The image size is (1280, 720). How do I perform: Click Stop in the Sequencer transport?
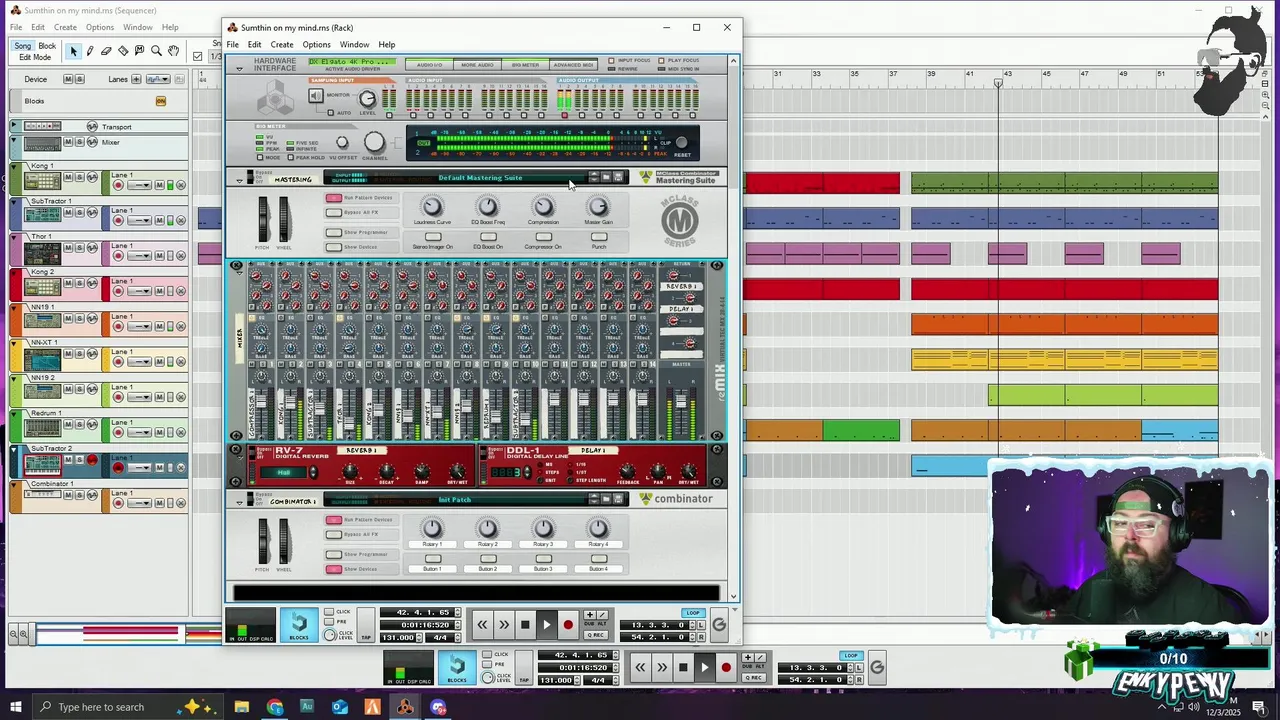683,668
